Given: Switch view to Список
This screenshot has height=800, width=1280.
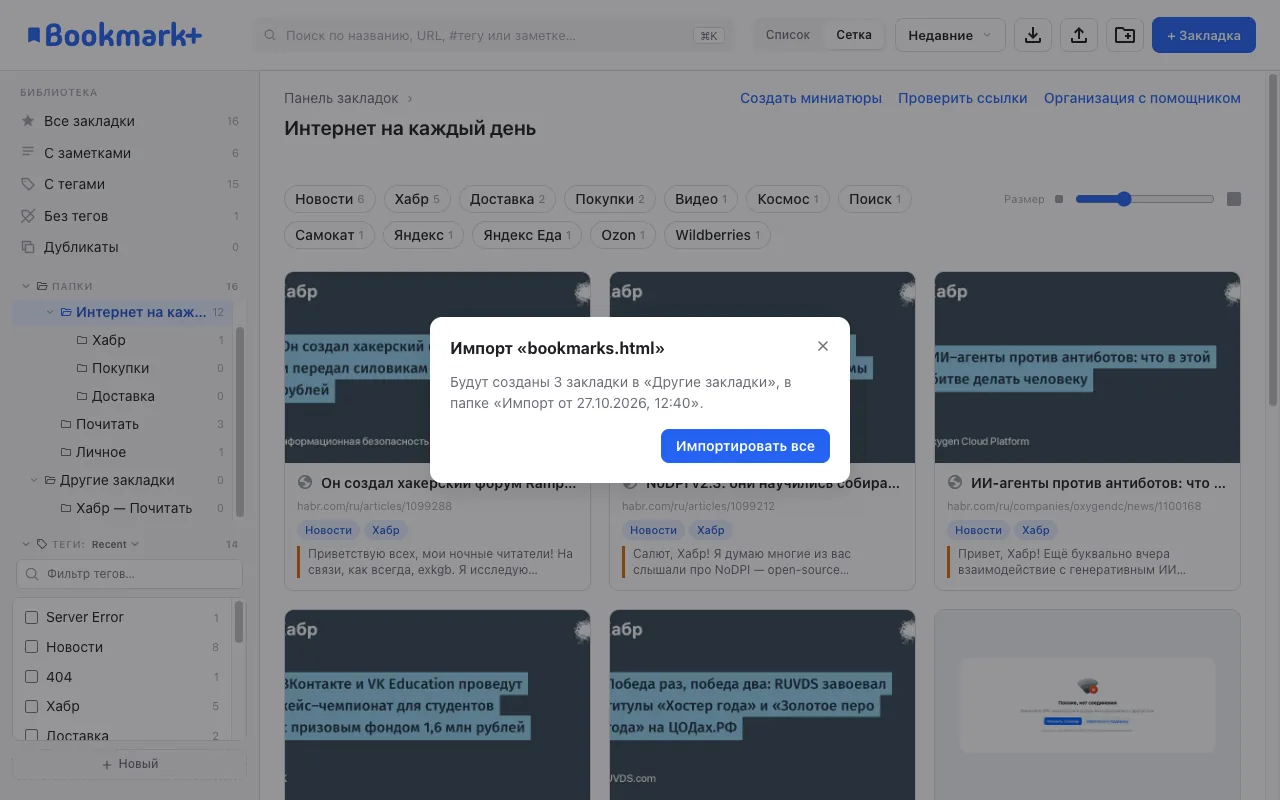Looking at the screenshot, I should 788,35.
